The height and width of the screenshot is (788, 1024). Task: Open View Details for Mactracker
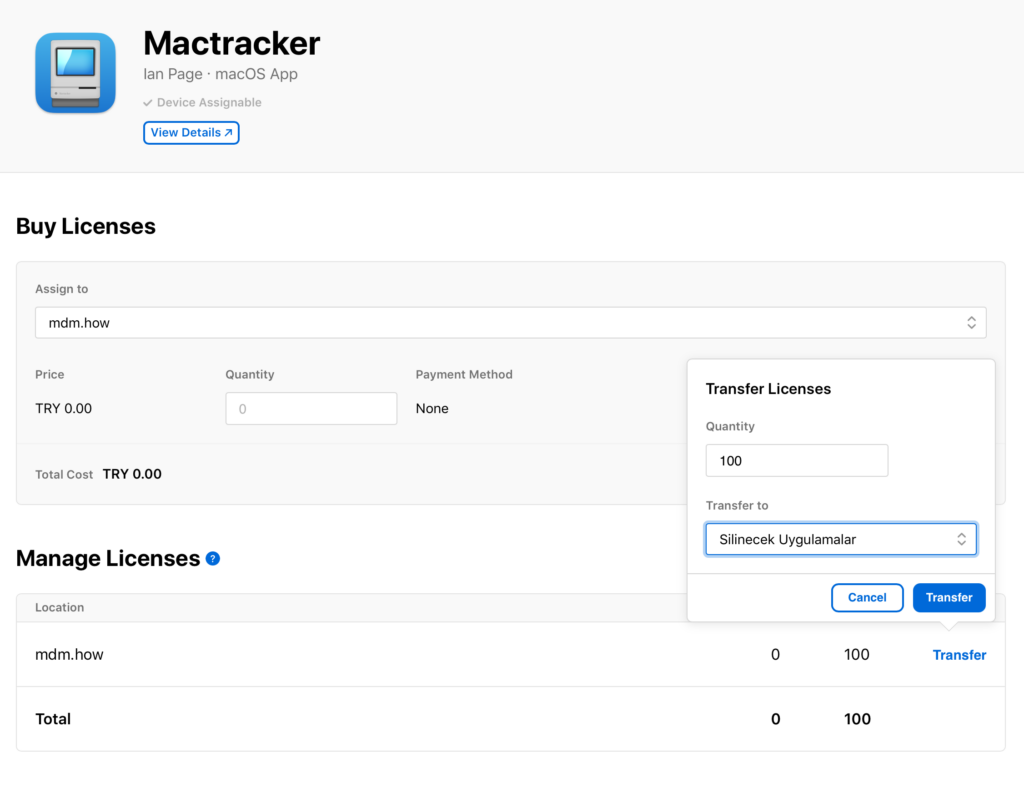[x=191, y=133]
